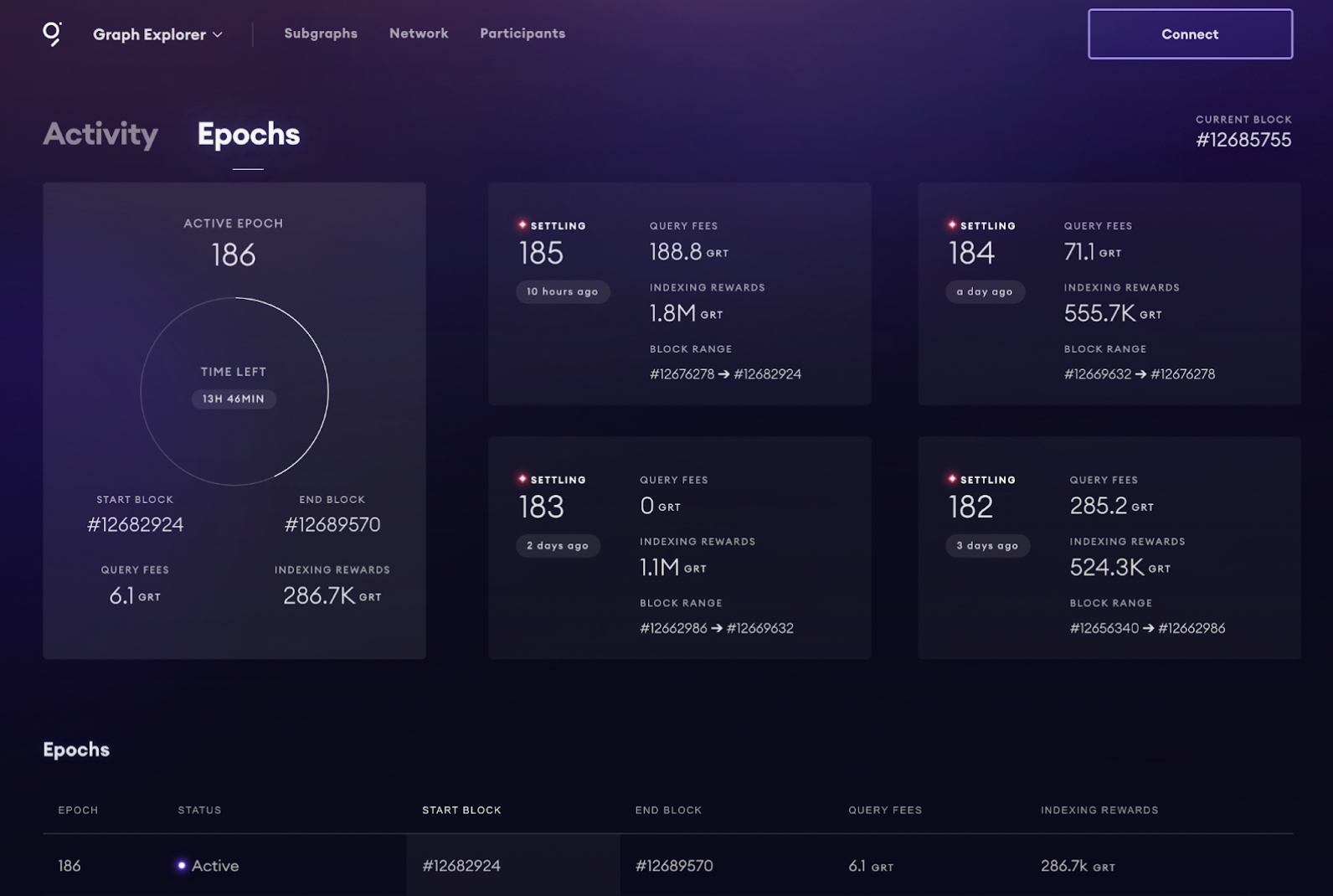Click the '10 hours ago' badge on epoch 185
The height and width of the screenshot is (896, 1333).
562,291
